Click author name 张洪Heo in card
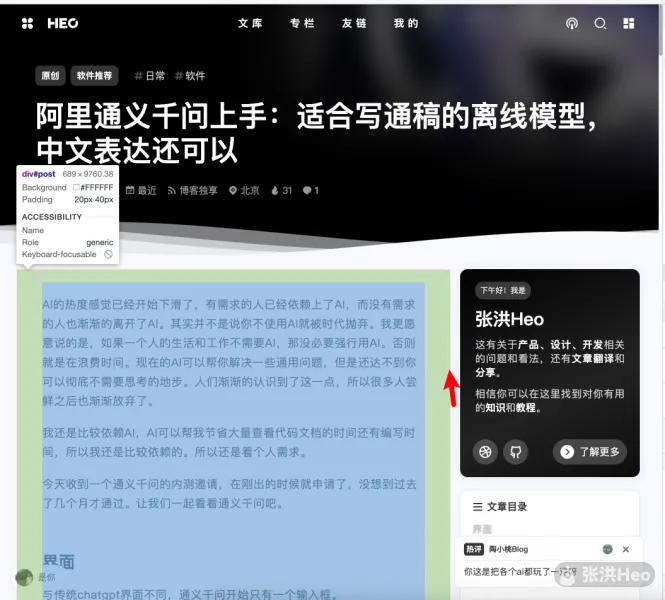 tap(509, 319)
